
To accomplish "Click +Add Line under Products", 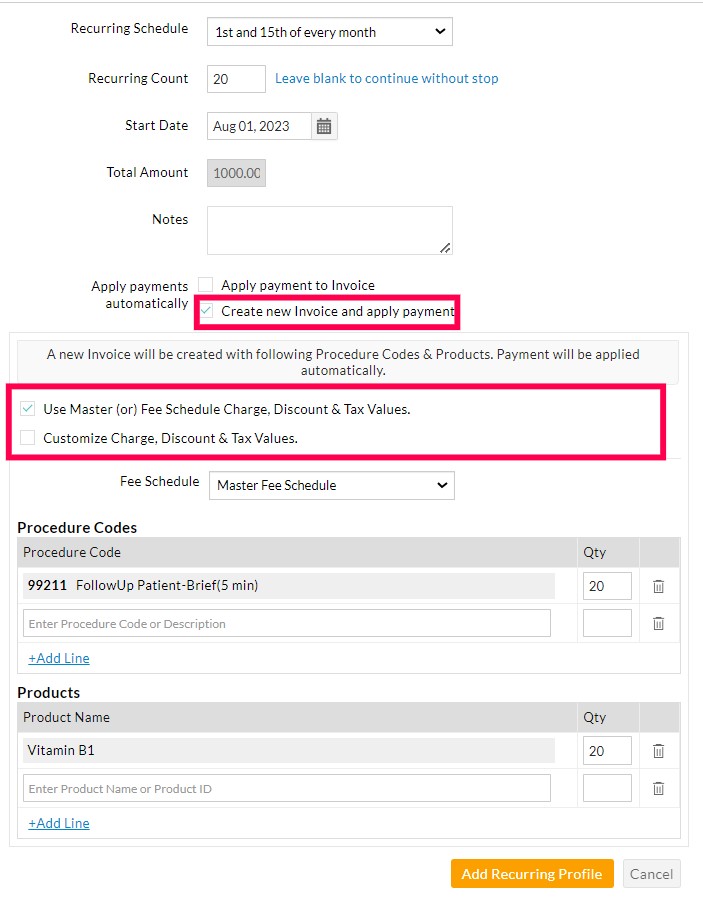I will click(59, 823).
